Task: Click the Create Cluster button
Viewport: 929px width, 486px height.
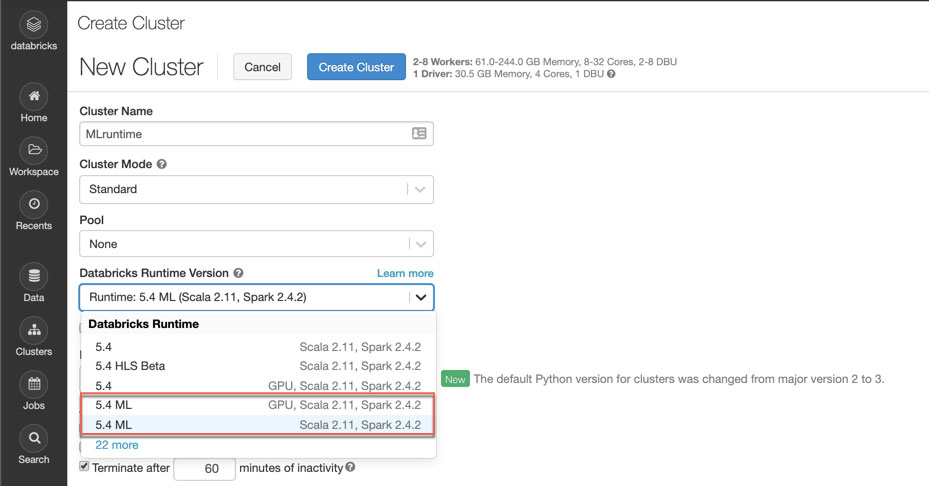Action: point(356,67)
